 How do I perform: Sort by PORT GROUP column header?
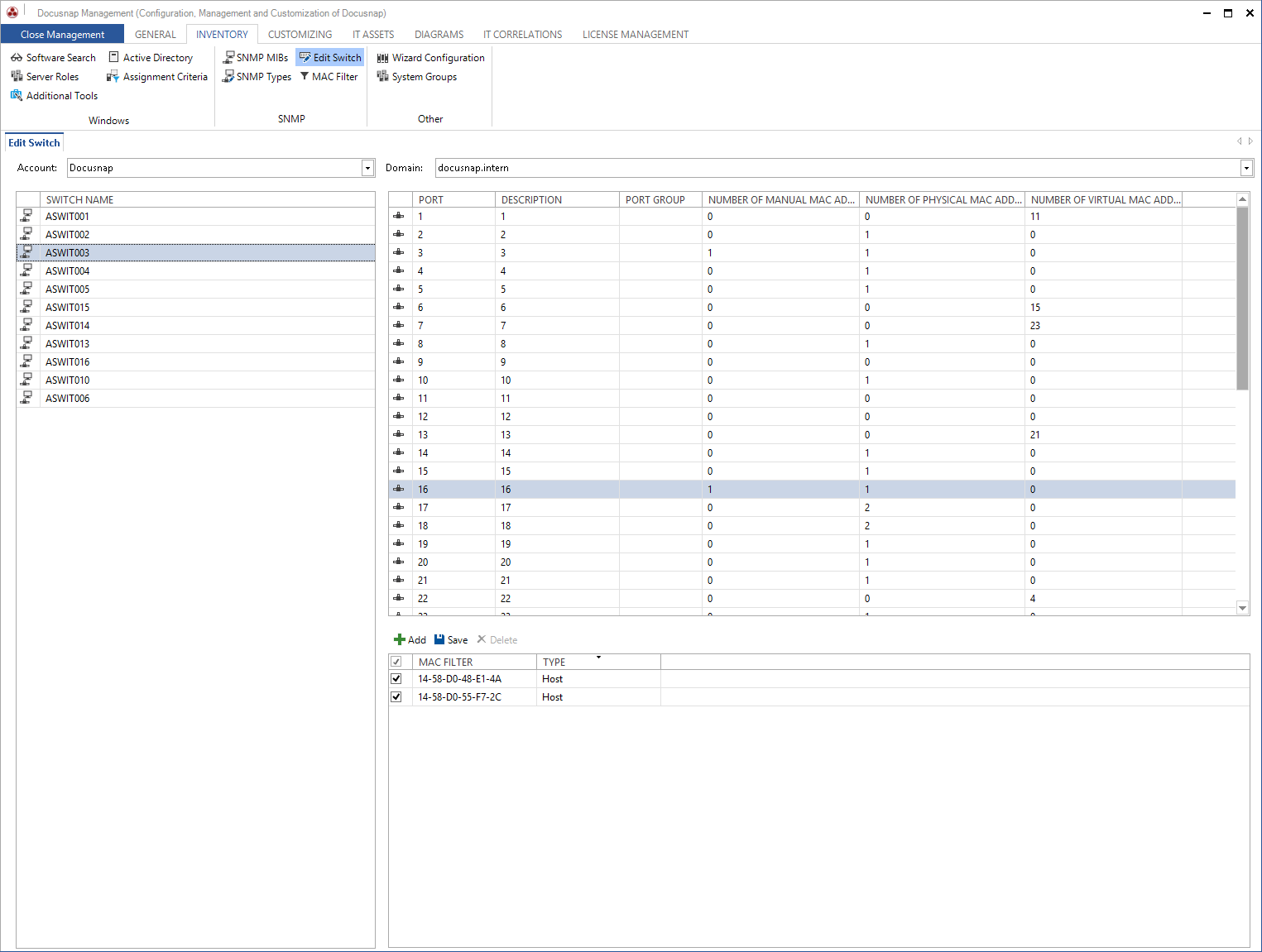(661, 199)
